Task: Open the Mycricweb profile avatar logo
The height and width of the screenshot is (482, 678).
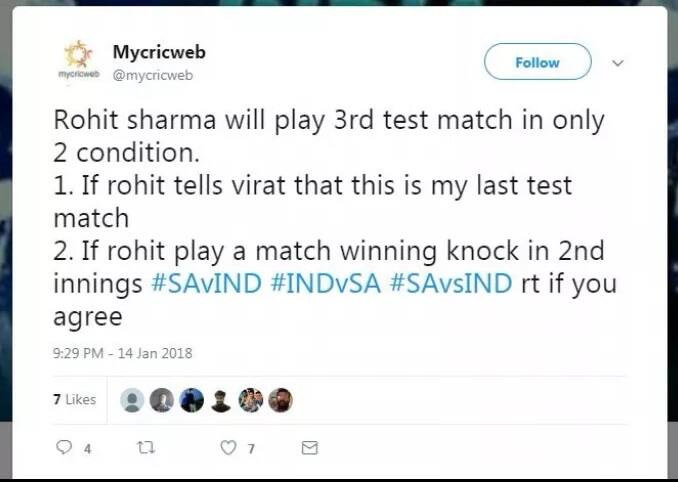Action: click(79, 60)
